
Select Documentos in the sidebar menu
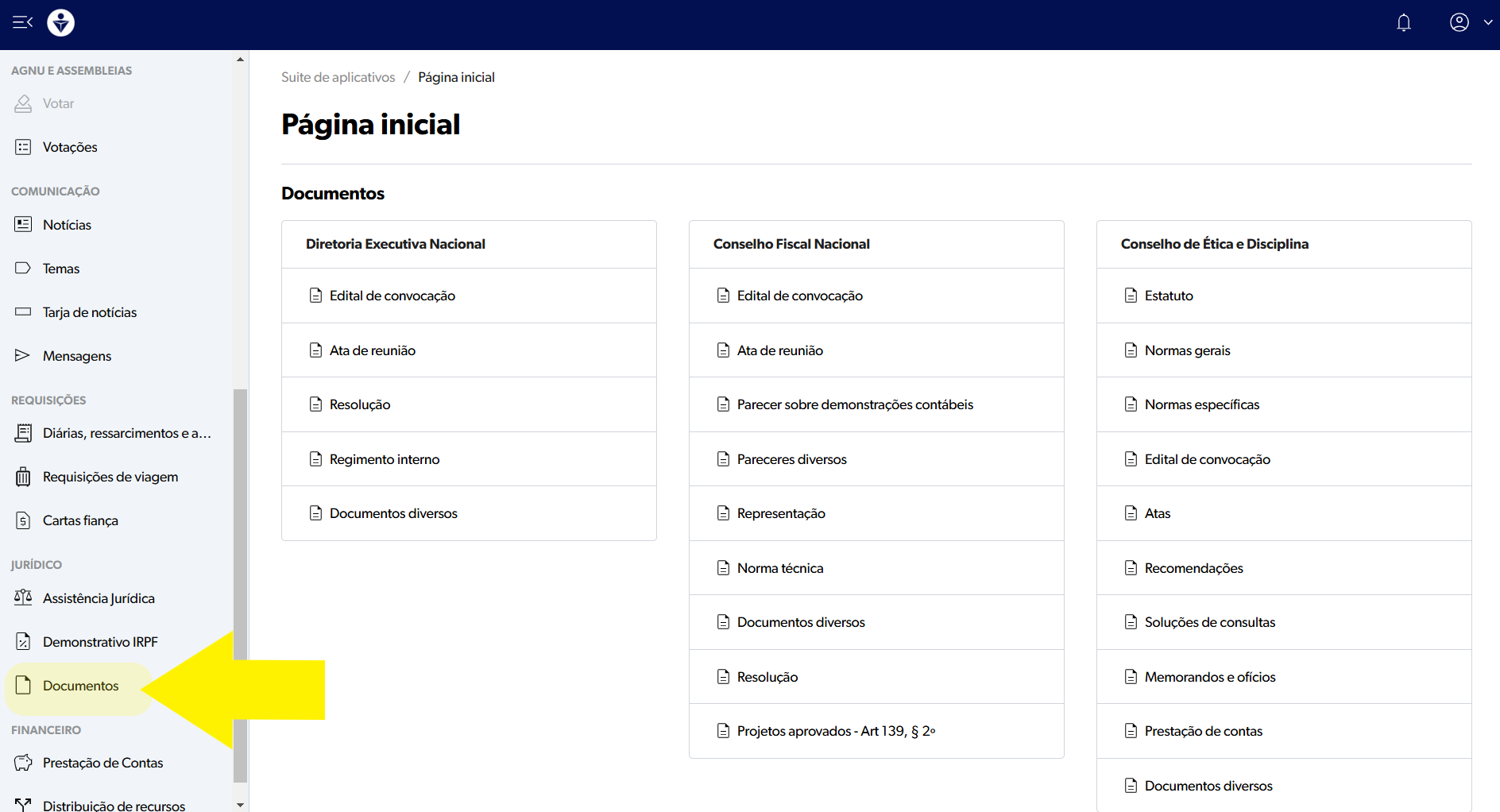(80, 686)
